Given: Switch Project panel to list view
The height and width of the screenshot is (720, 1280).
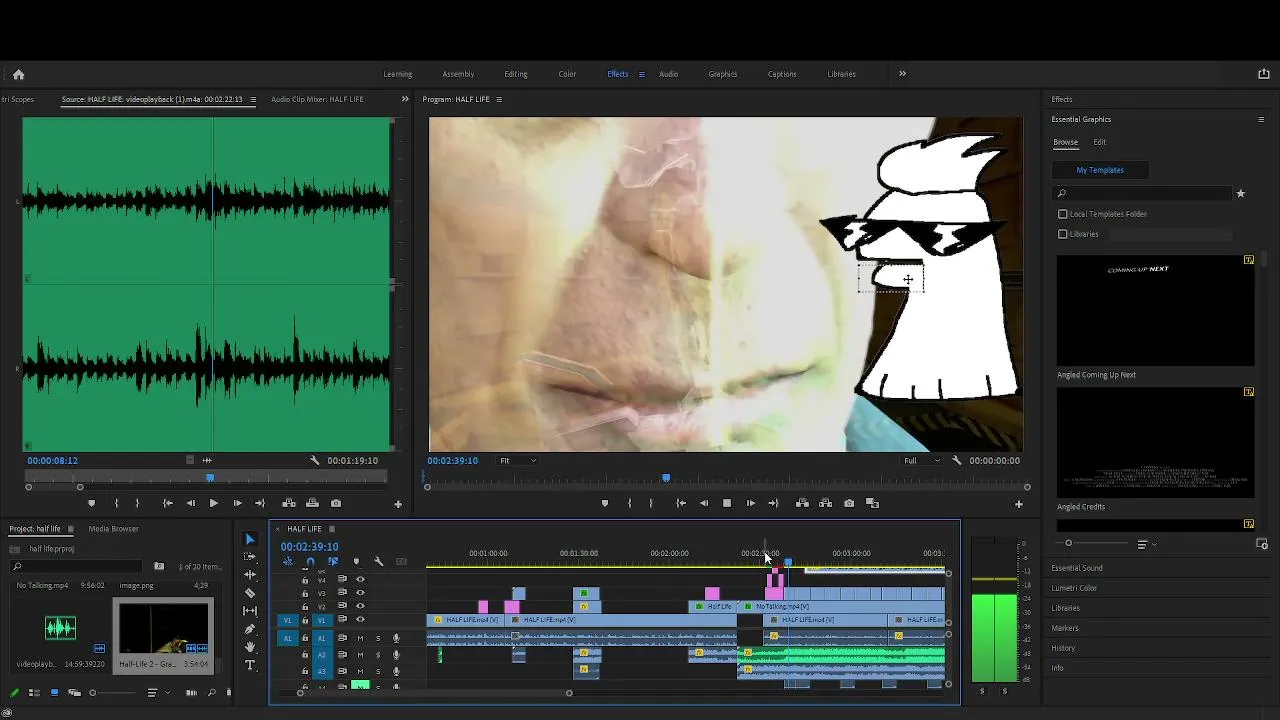Looking at the screenshot, I should pyautogui.click(x=34, y=692).
